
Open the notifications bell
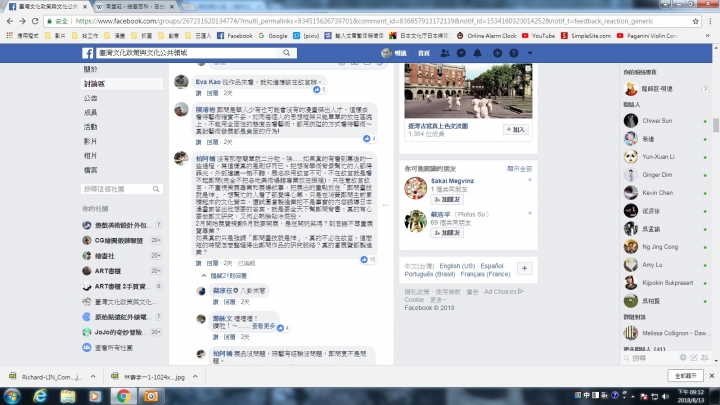478,53
